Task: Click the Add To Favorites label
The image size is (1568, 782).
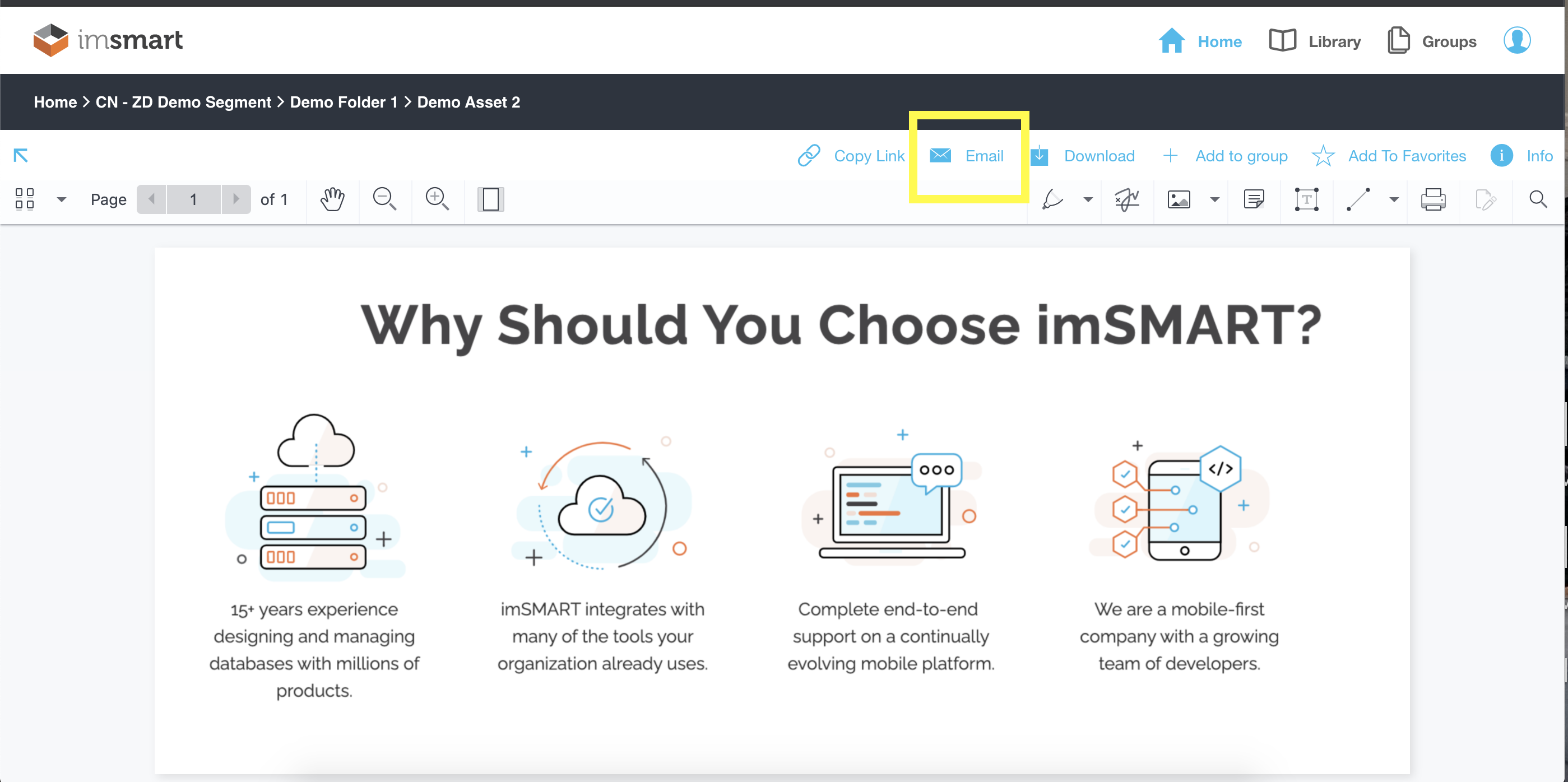Action: 1407,156
